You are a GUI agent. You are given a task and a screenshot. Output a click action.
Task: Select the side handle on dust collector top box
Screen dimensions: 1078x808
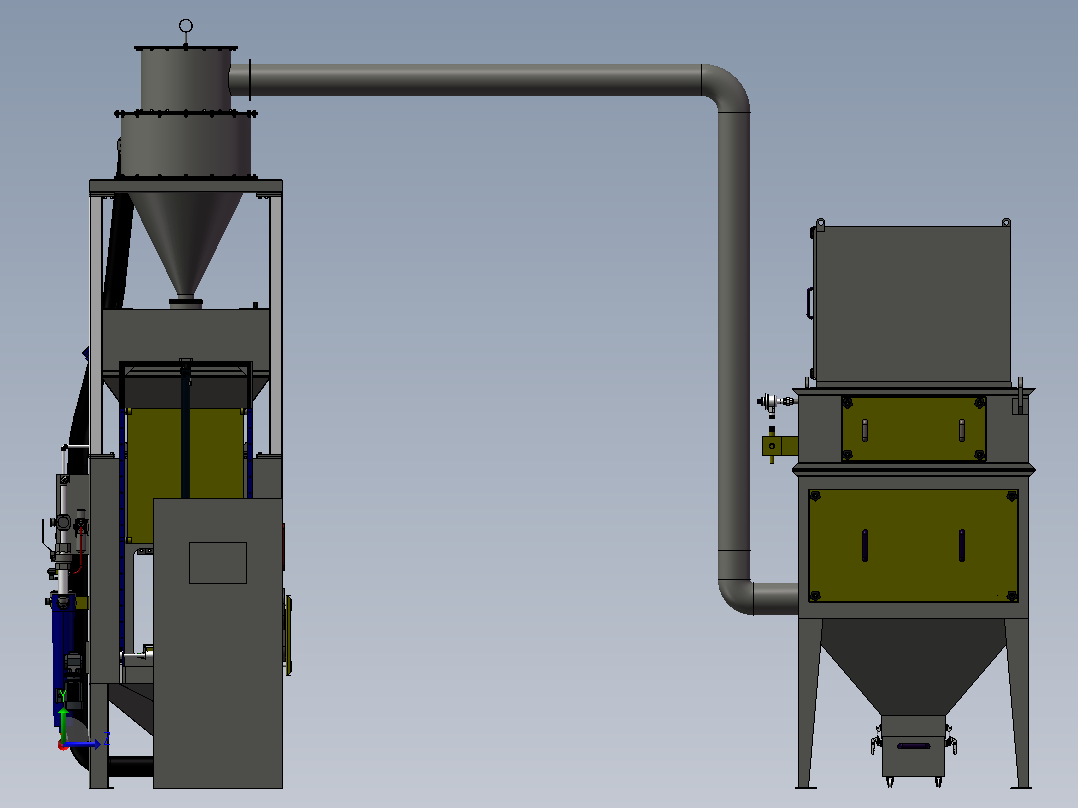(810, 303)
